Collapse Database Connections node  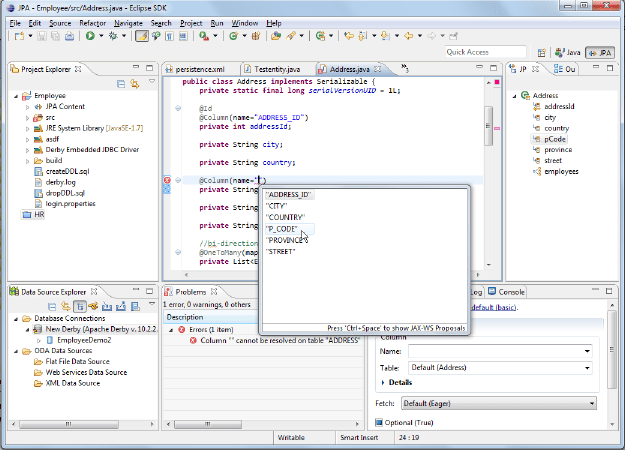click(x=16, y=318)
